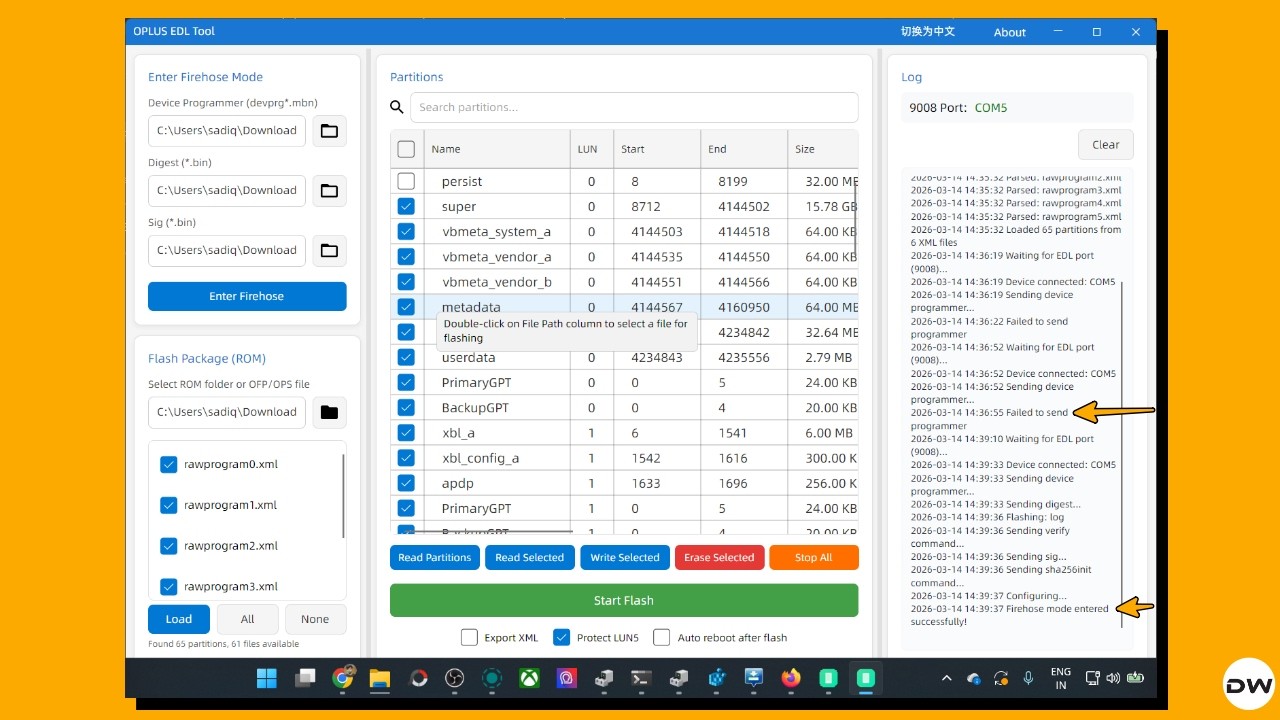Open battery status in system tray

tap(1135, 678)
